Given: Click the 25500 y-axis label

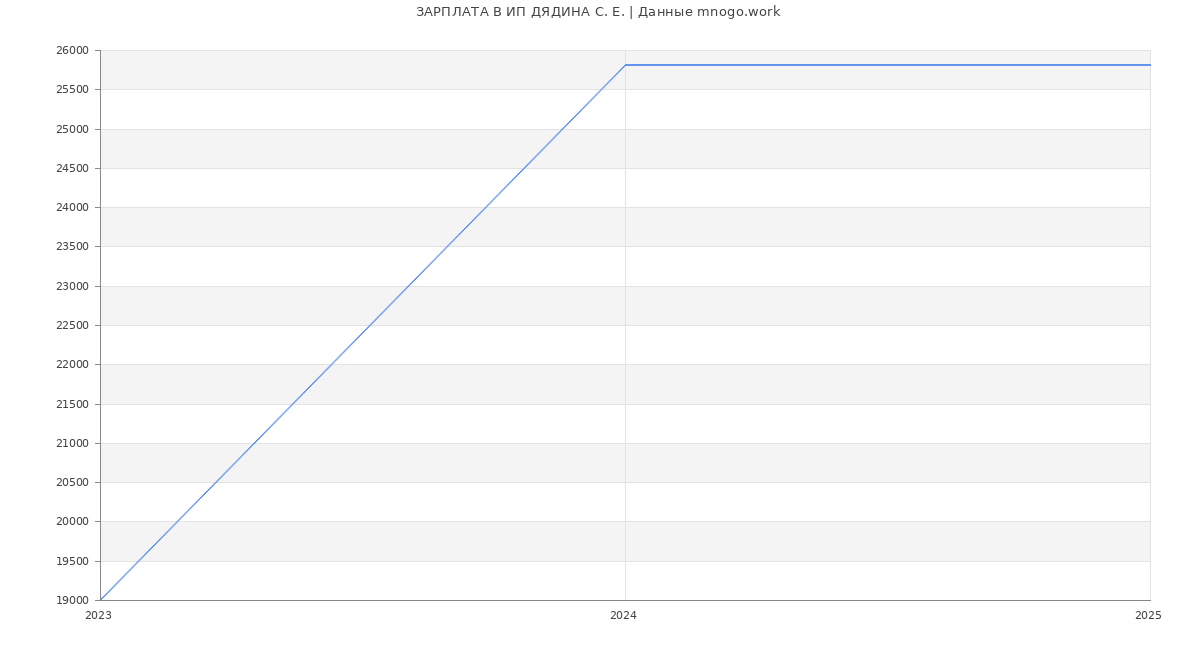Looking at the screenshot, I should [x=72, y=90].
